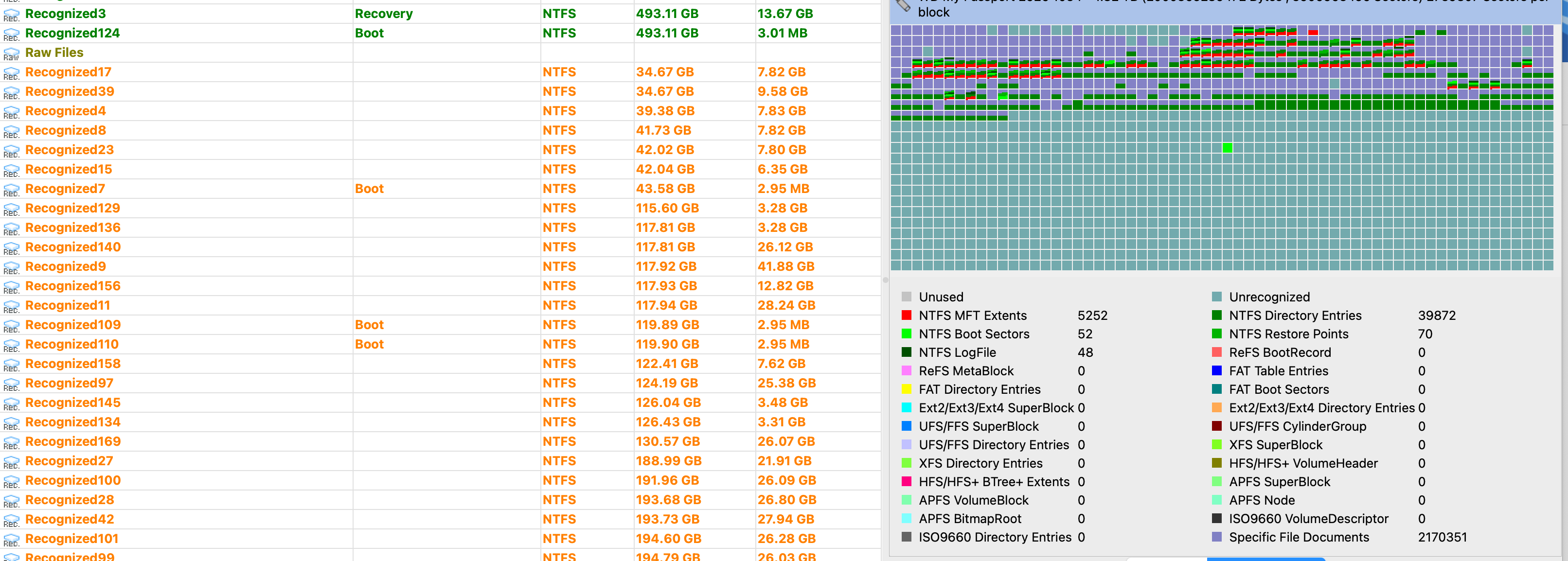Click the purple Specific File Documents swatch
Image resolution: width=1568 pixels, height=561 pixels.
tap(1217, 537)
